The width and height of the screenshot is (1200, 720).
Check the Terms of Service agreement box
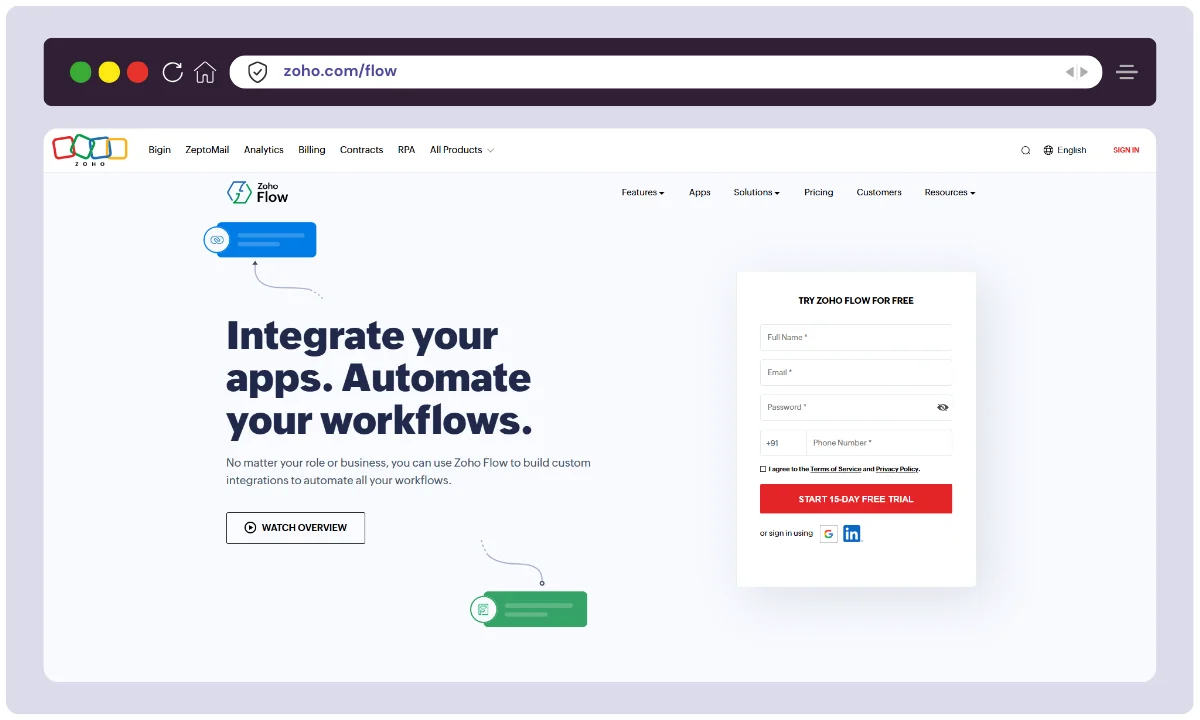[x=763, y=469]
